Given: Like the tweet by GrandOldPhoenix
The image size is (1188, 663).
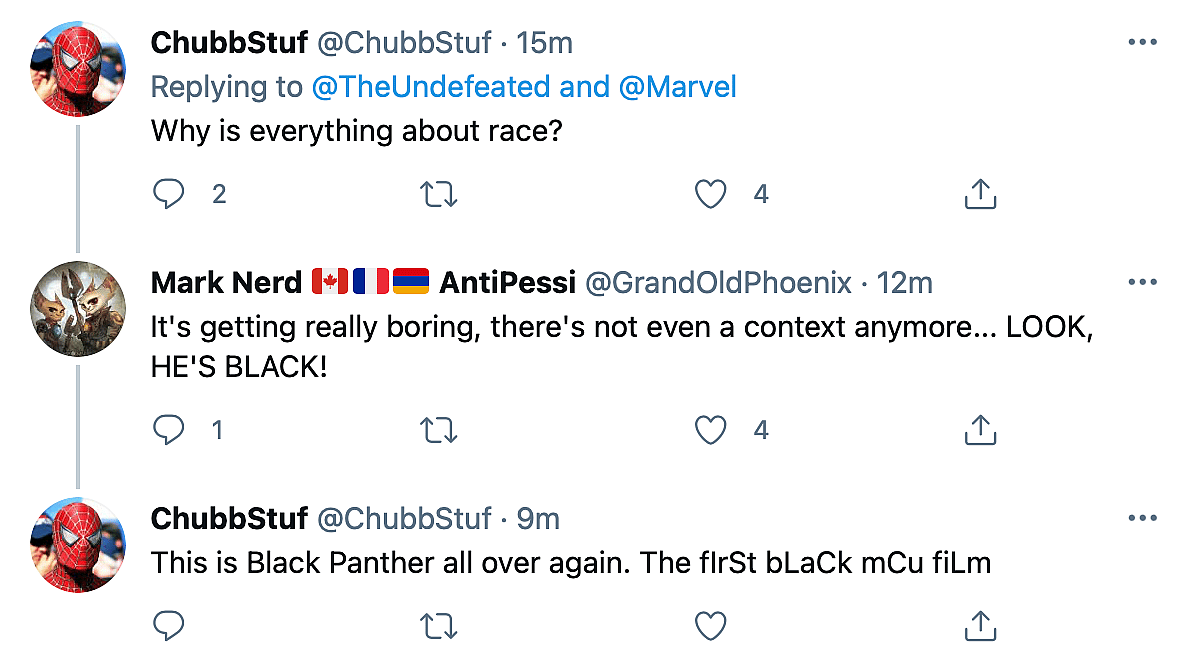Looking at the screenshot, I should point(710,430).
